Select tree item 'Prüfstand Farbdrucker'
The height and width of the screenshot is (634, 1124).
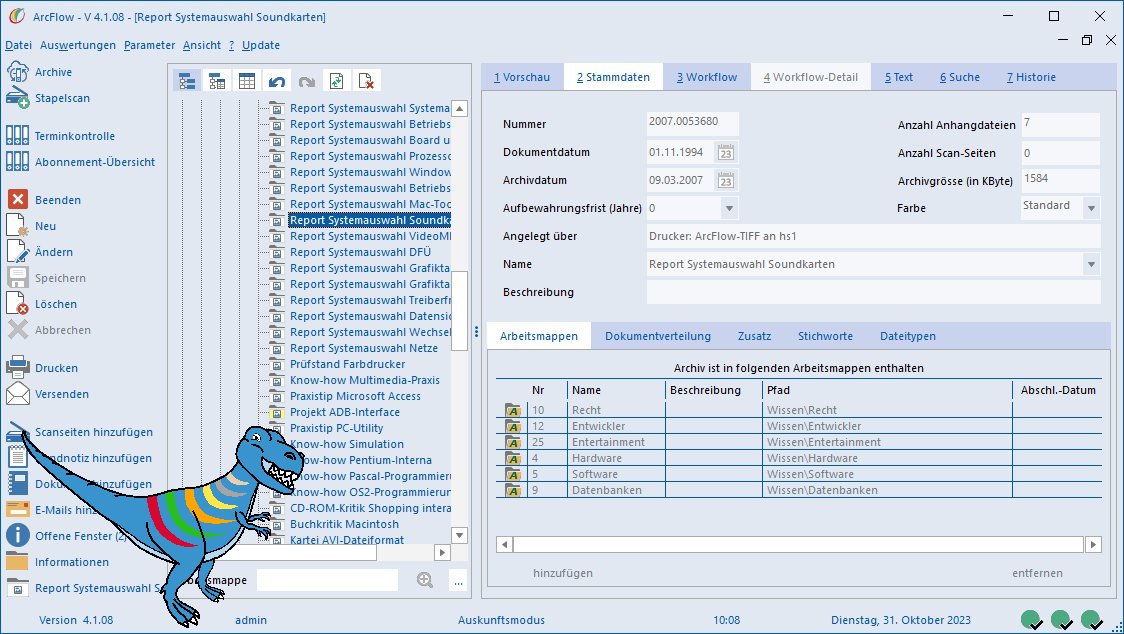tap(348, 364)
